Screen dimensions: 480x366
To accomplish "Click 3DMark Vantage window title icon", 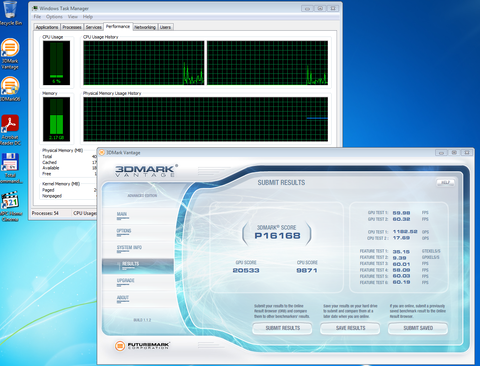I will [102, 153].
